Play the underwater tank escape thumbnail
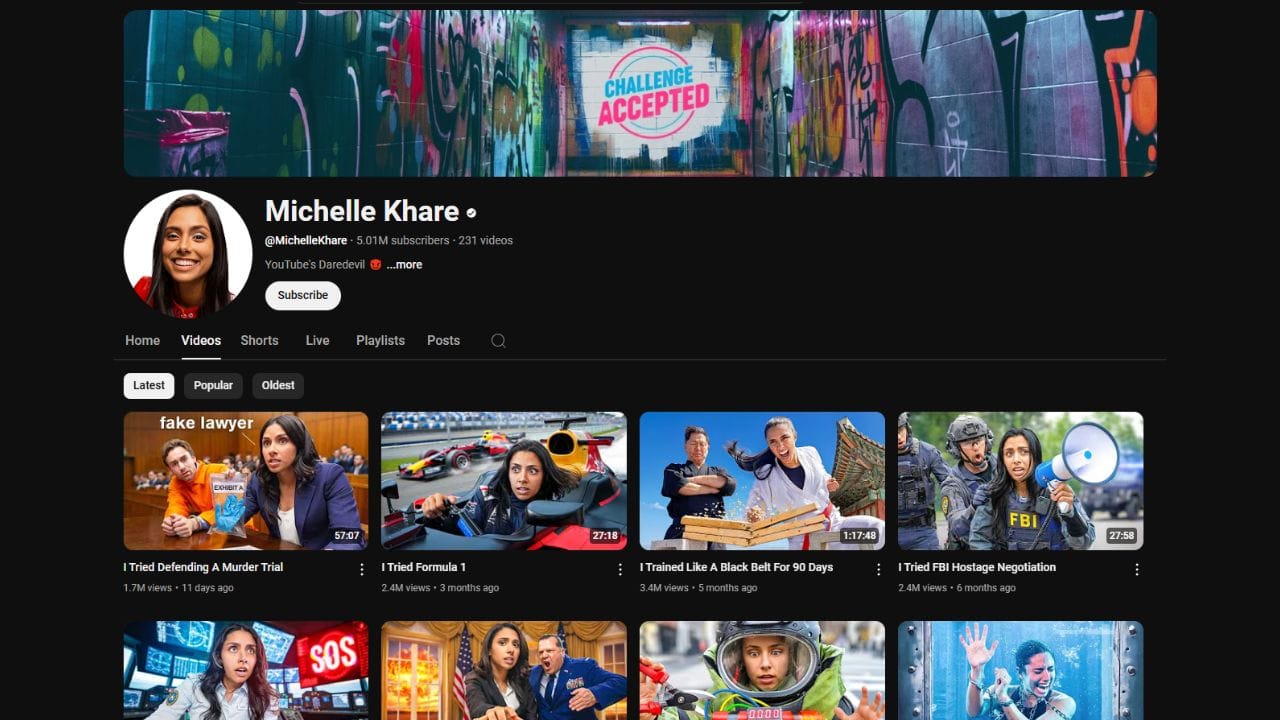Screen dimensions: 1280x720 1020,671
